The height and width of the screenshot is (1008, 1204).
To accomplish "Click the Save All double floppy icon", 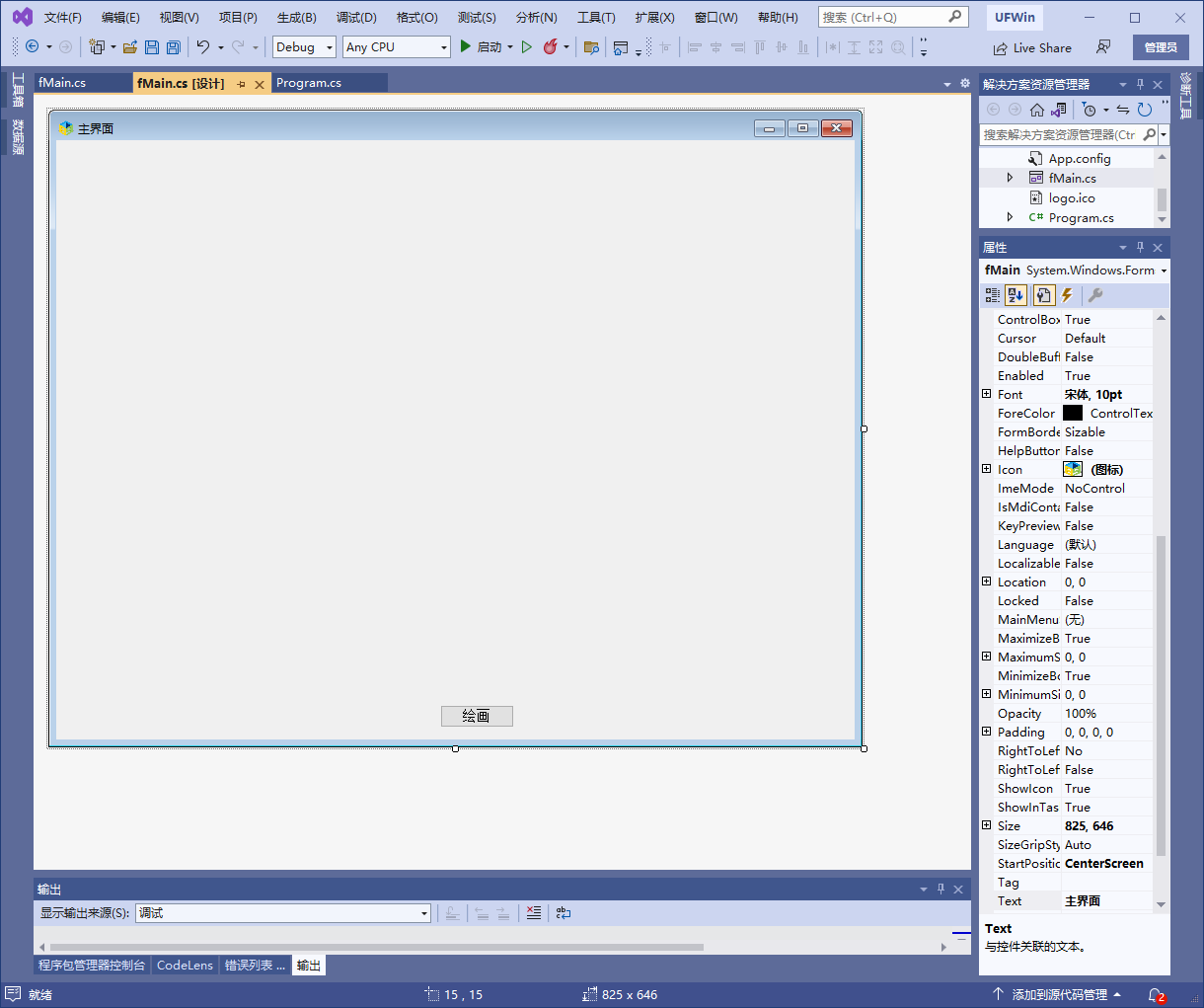I will [173, 46].
